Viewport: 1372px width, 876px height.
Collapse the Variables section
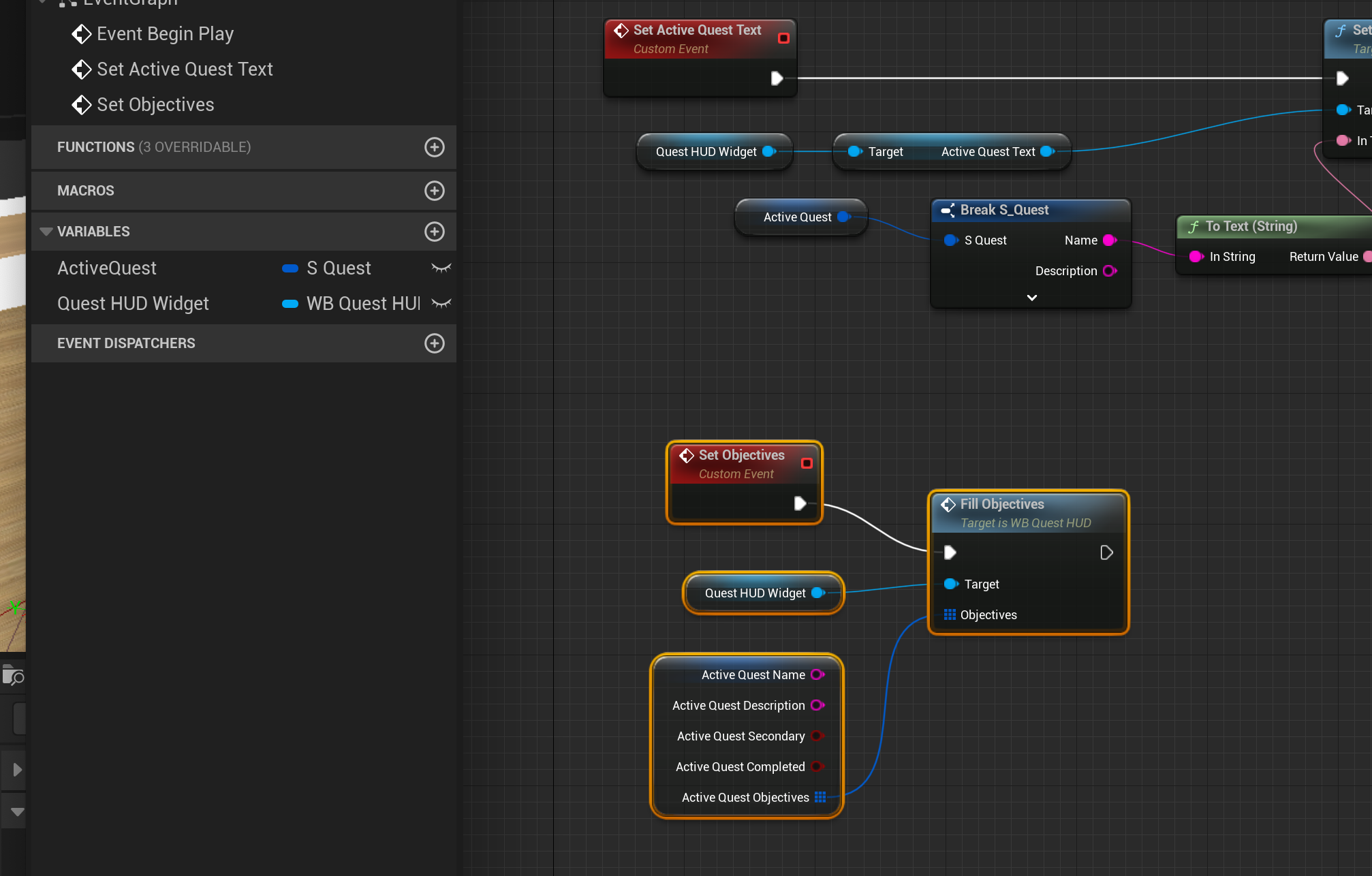tap(46, 232)
